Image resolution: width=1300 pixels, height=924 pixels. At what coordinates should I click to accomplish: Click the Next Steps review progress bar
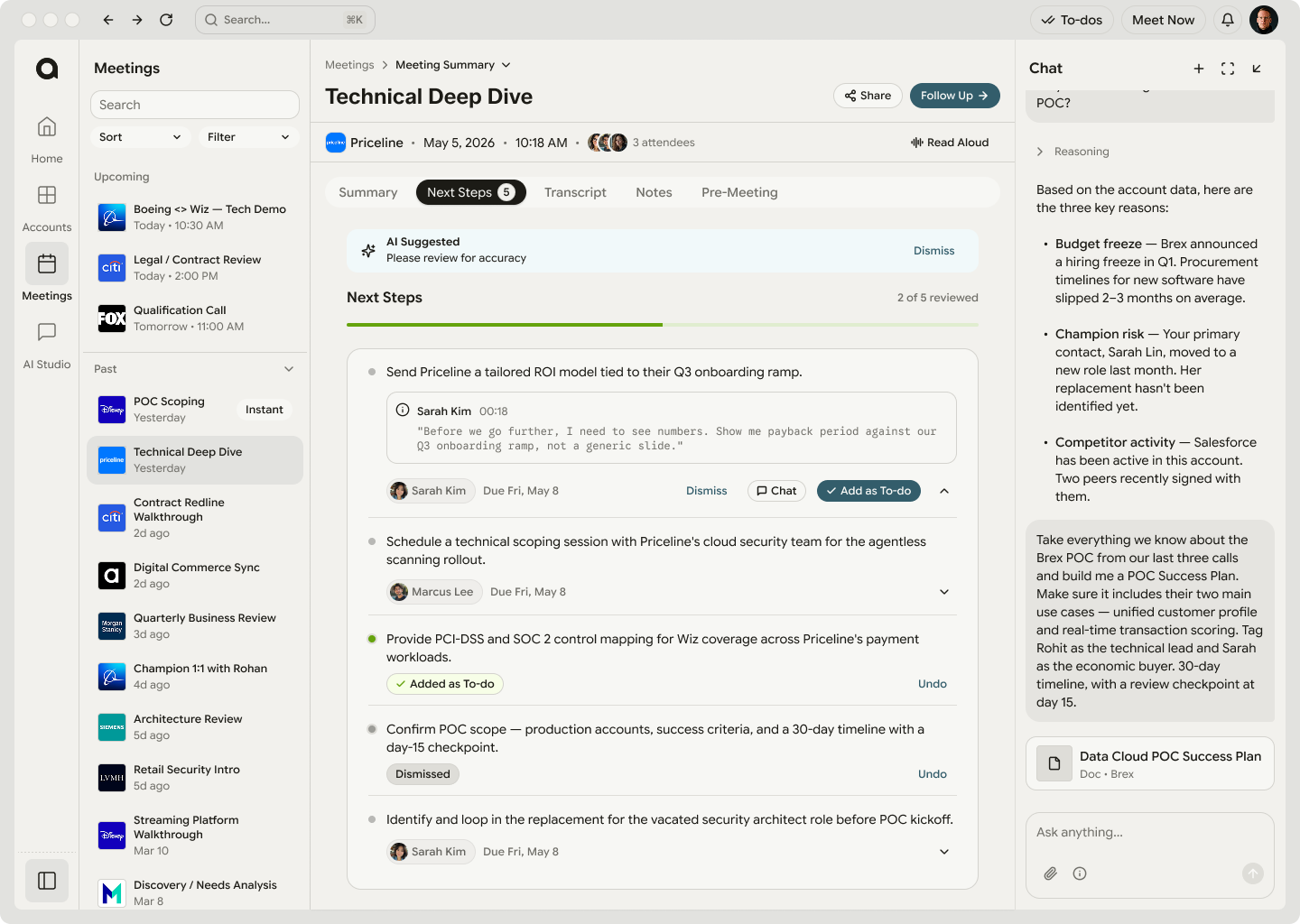663,325
